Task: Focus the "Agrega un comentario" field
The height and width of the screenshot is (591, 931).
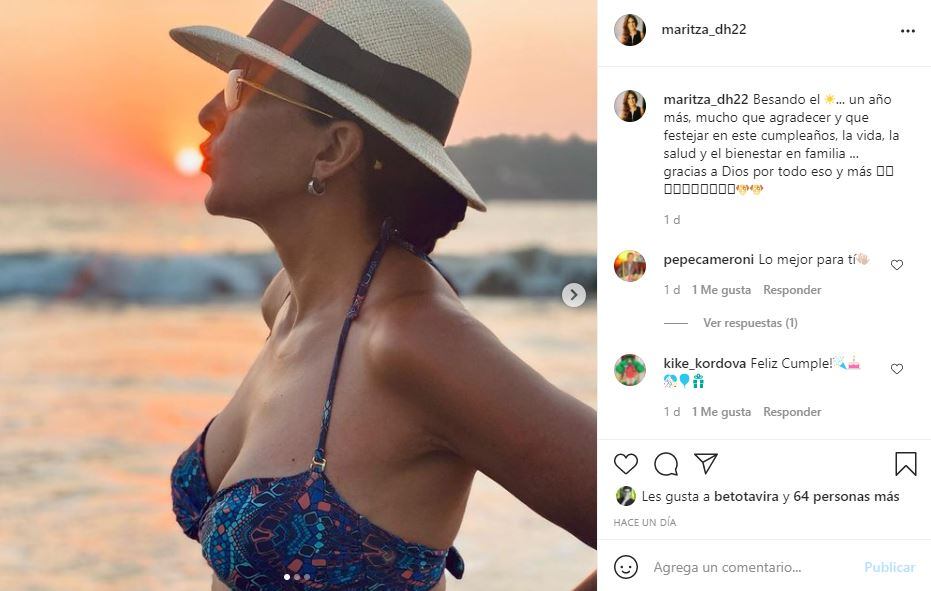Action: click(x=750, y=567)
